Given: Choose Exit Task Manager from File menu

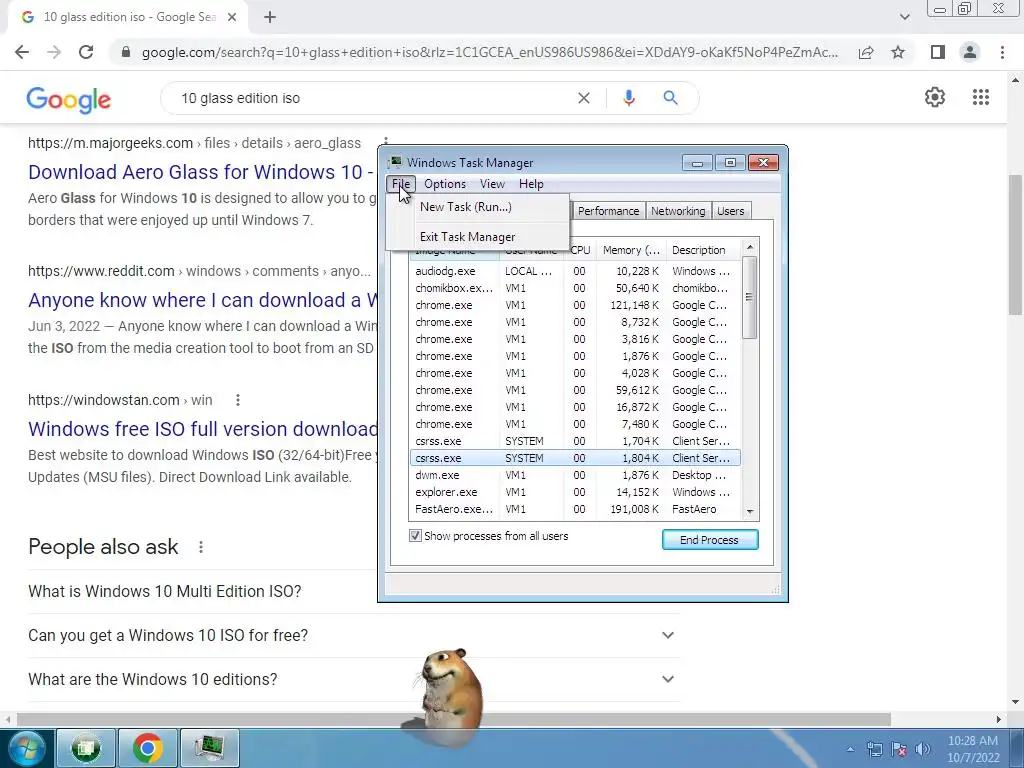Looking at the screenshot, I should pyautogui.click(x=477, y=237).
